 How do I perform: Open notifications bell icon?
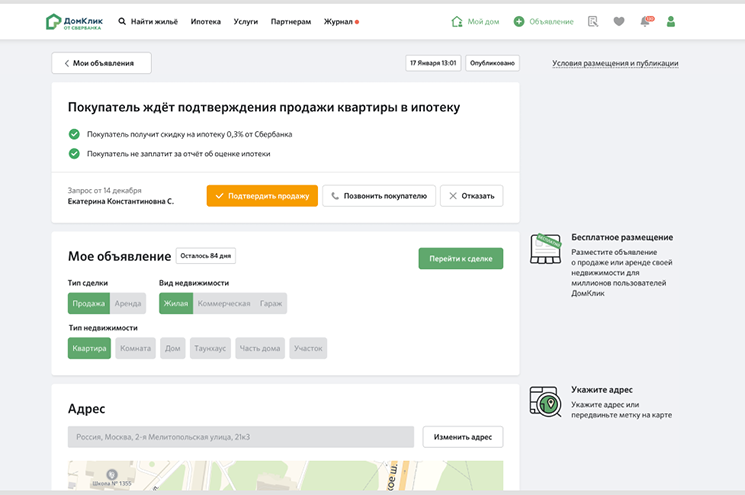click(x=645, y=21)
